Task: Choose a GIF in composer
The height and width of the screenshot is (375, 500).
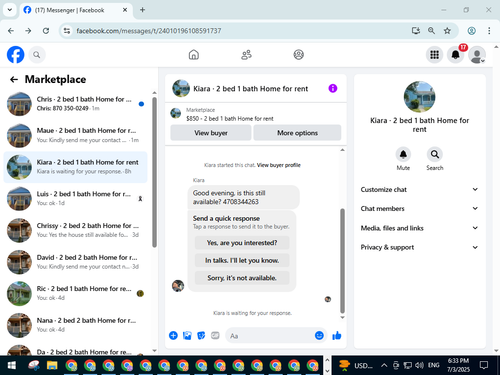Action: [x=215, y=335]
